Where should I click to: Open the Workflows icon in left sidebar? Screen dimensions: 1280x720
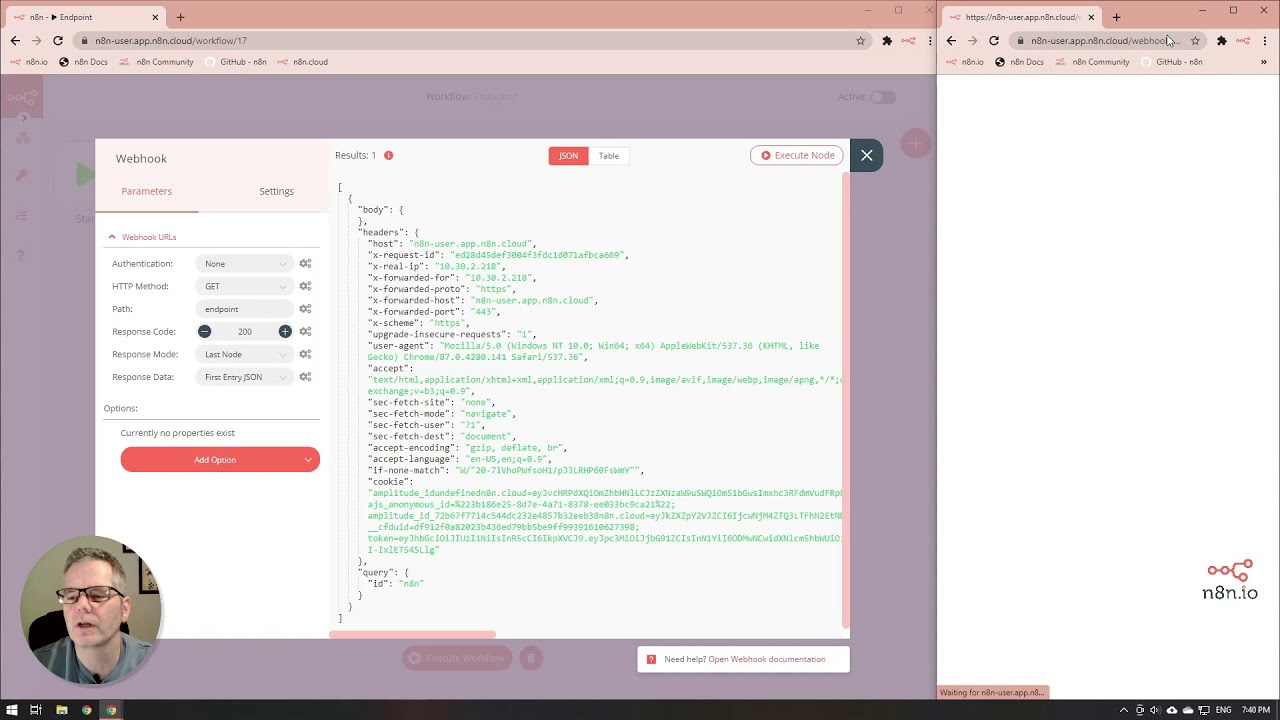click(x=22, y=138)
